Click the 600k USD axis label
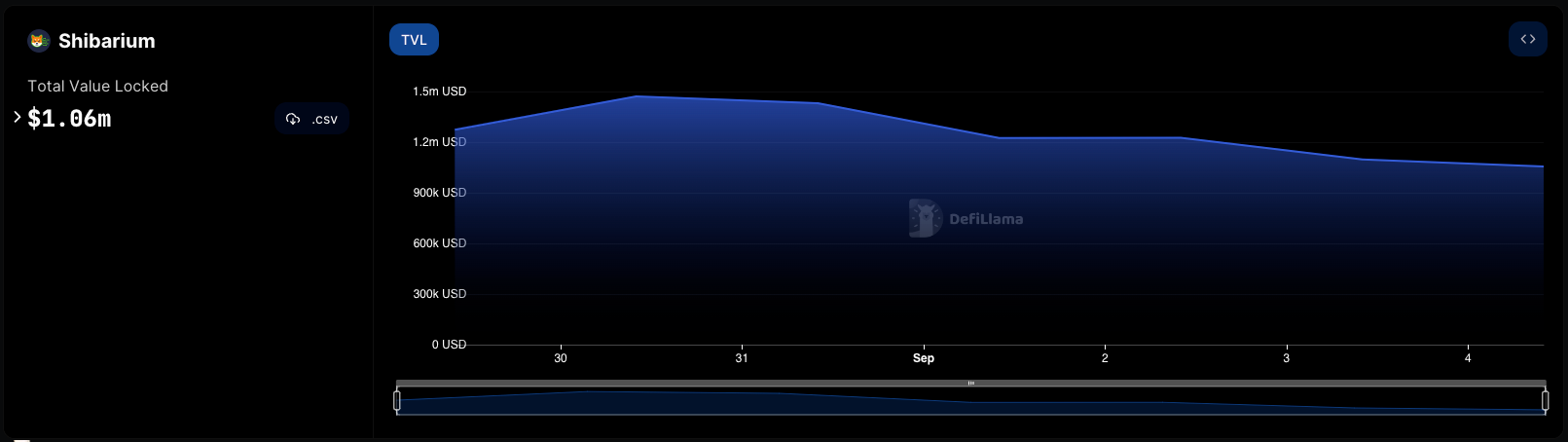 [439, 243]
